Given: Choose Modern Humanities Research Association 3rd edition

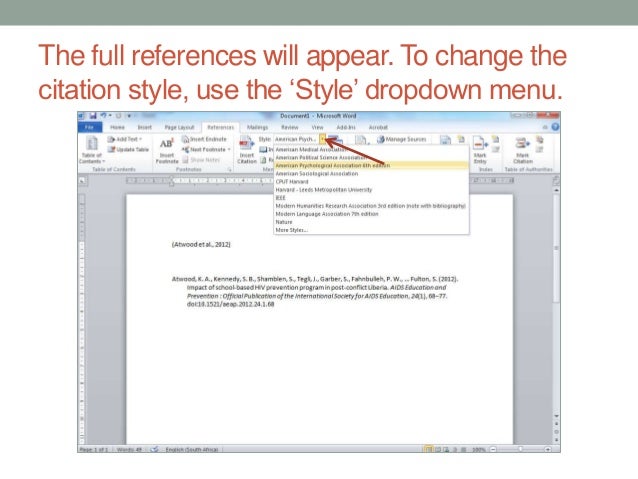Looking at the screenshot, I should [x=371, y=206].
